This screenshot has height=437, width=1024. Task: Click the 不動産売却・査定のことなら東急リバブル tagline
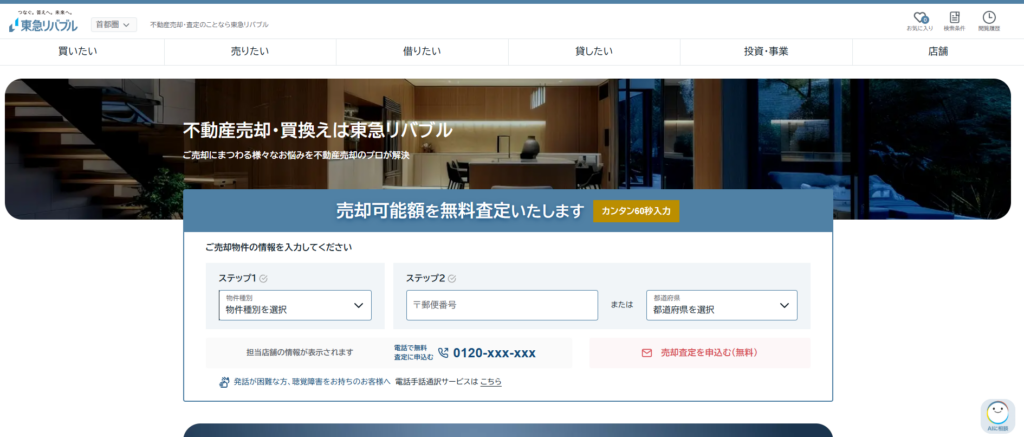pos(209,25)
